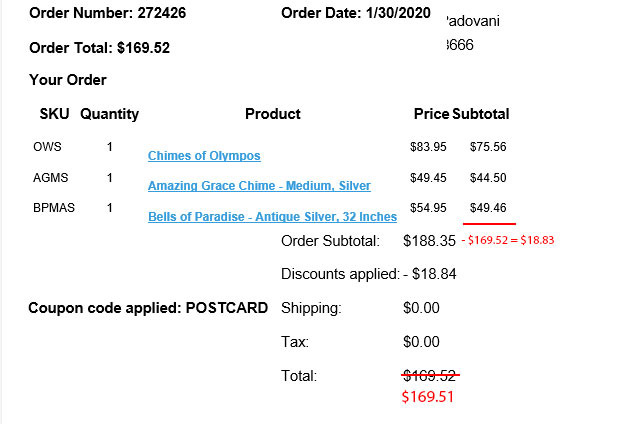Click the AGMS SKU cell
618x424 pixels.
tap(49, 177)
